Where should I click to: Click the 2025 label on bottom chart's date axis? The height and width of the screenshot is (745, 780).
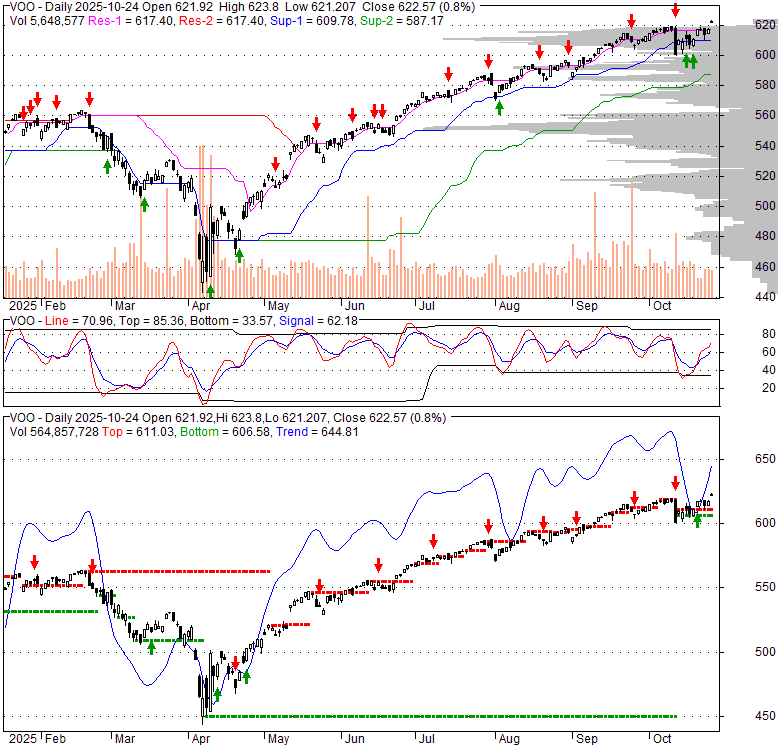(x=23, y=739)
